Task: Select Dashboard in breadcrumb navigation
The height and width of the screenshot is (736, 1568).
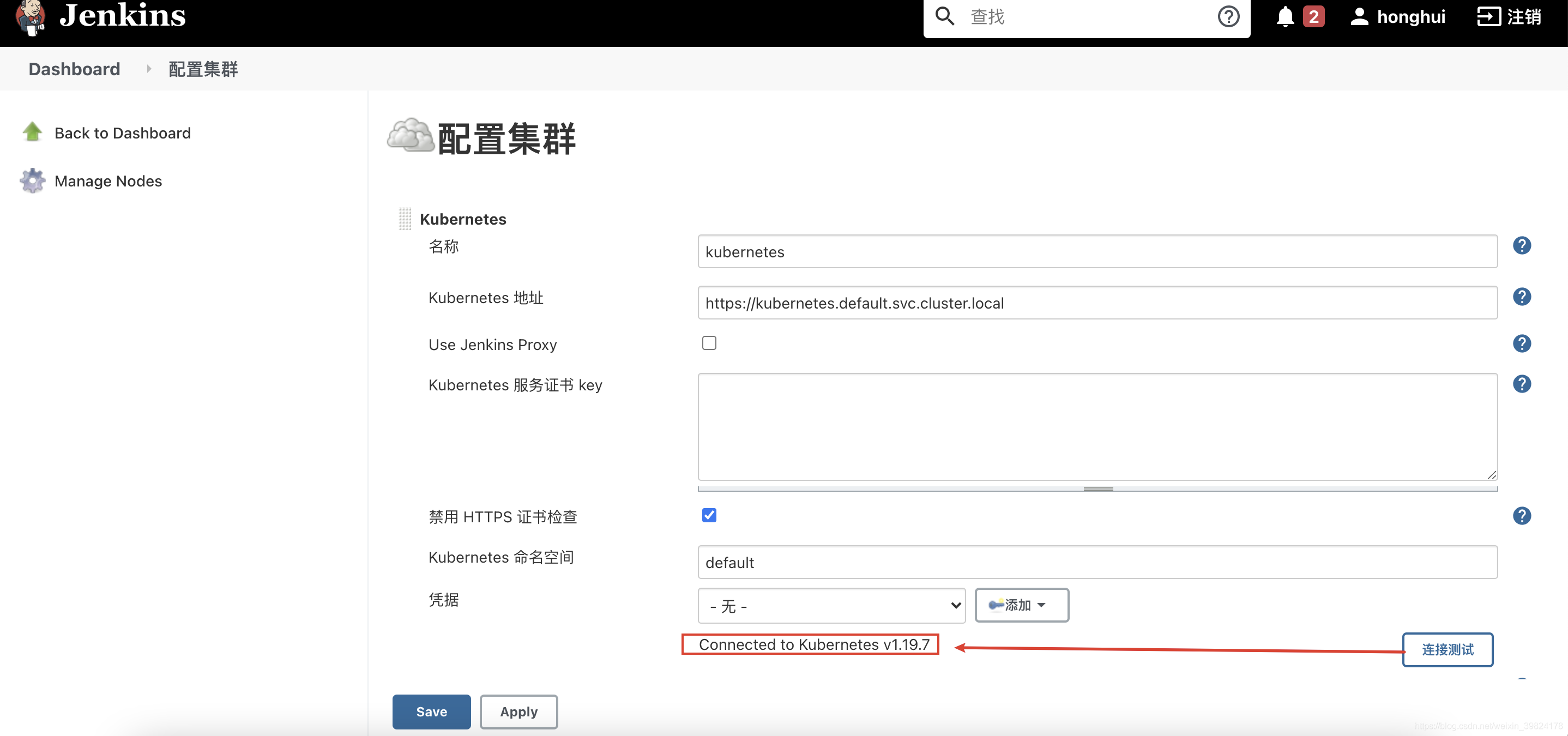Action: 74,68
